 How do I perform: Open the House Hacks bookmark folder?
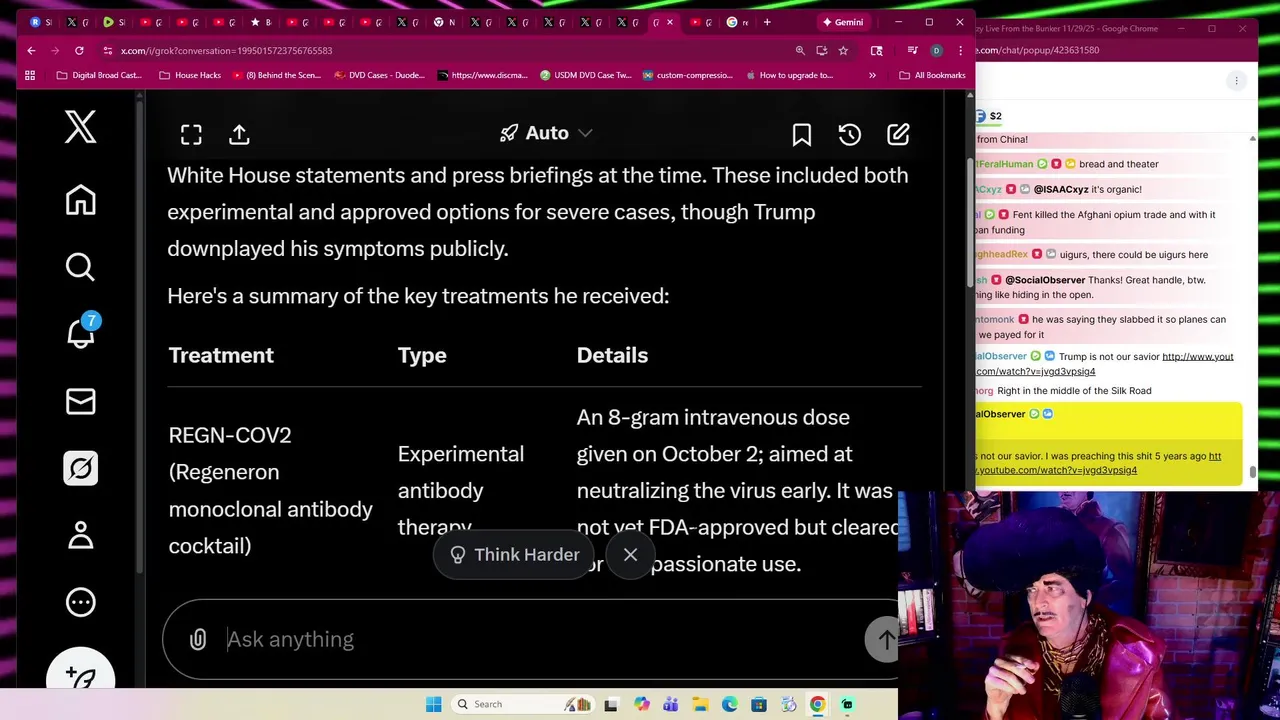(189, 75)
